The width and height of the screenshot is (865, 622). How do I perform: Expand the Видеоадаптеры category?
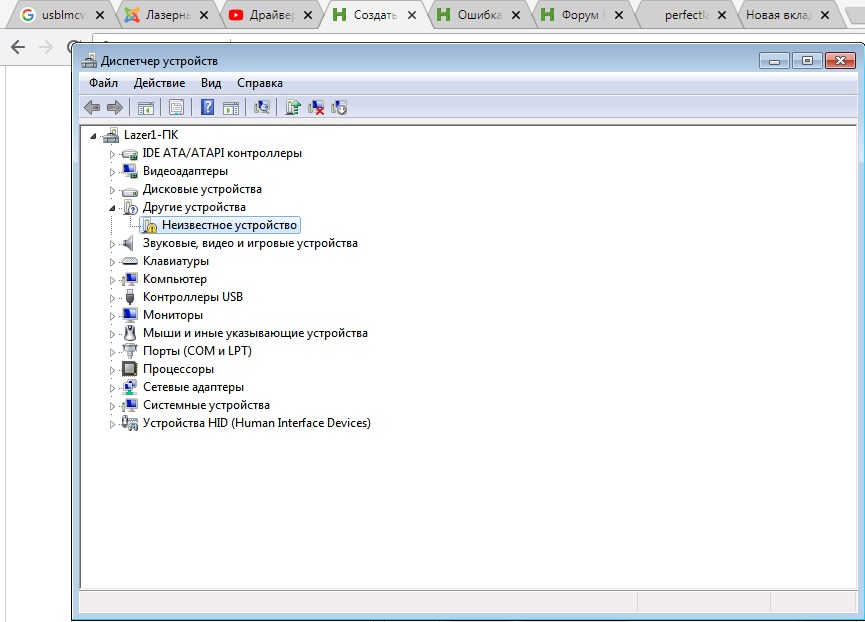(x=113, y=172)
